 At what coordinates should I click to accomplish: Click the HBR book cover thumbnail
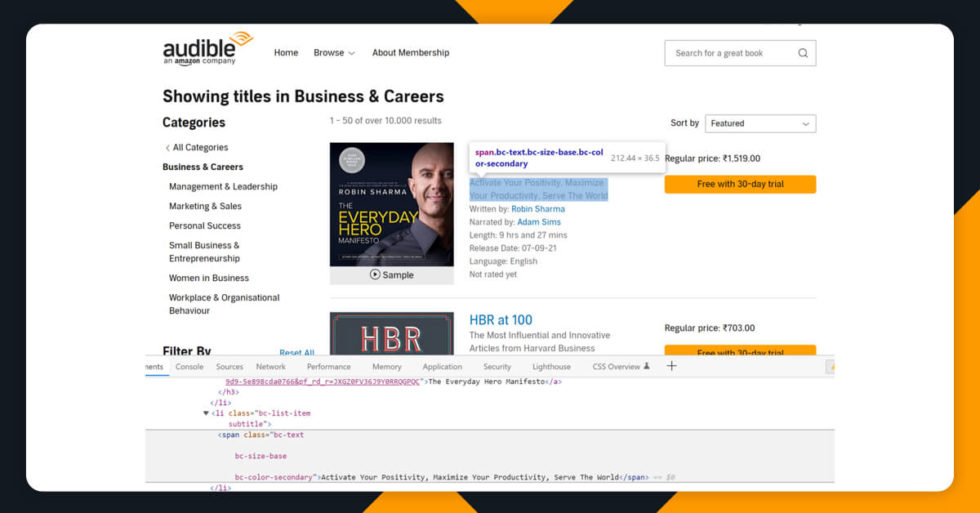click(392, 334)
